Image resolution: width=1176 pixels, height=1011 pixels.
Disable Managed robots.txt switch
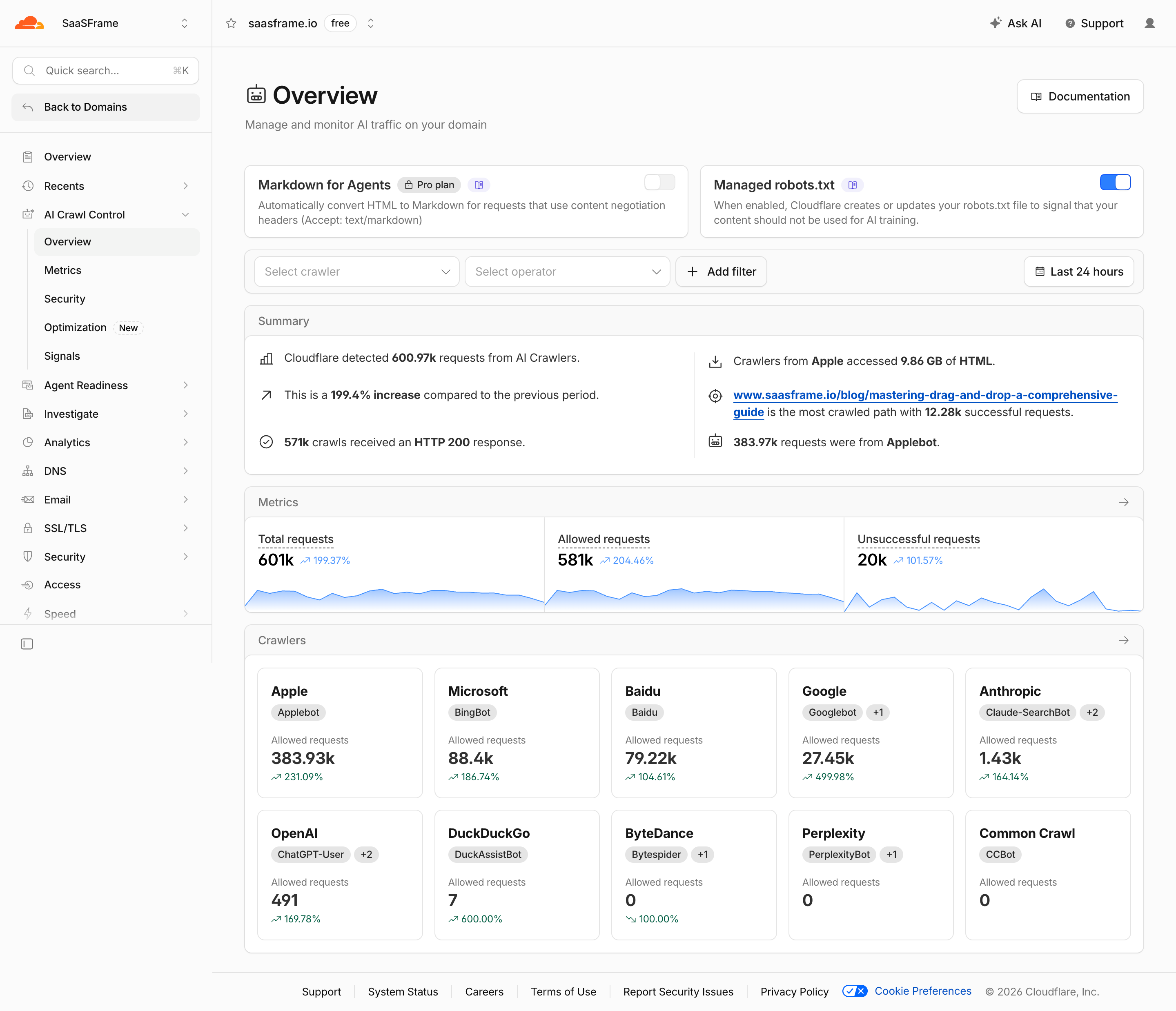click(1115, 182)
